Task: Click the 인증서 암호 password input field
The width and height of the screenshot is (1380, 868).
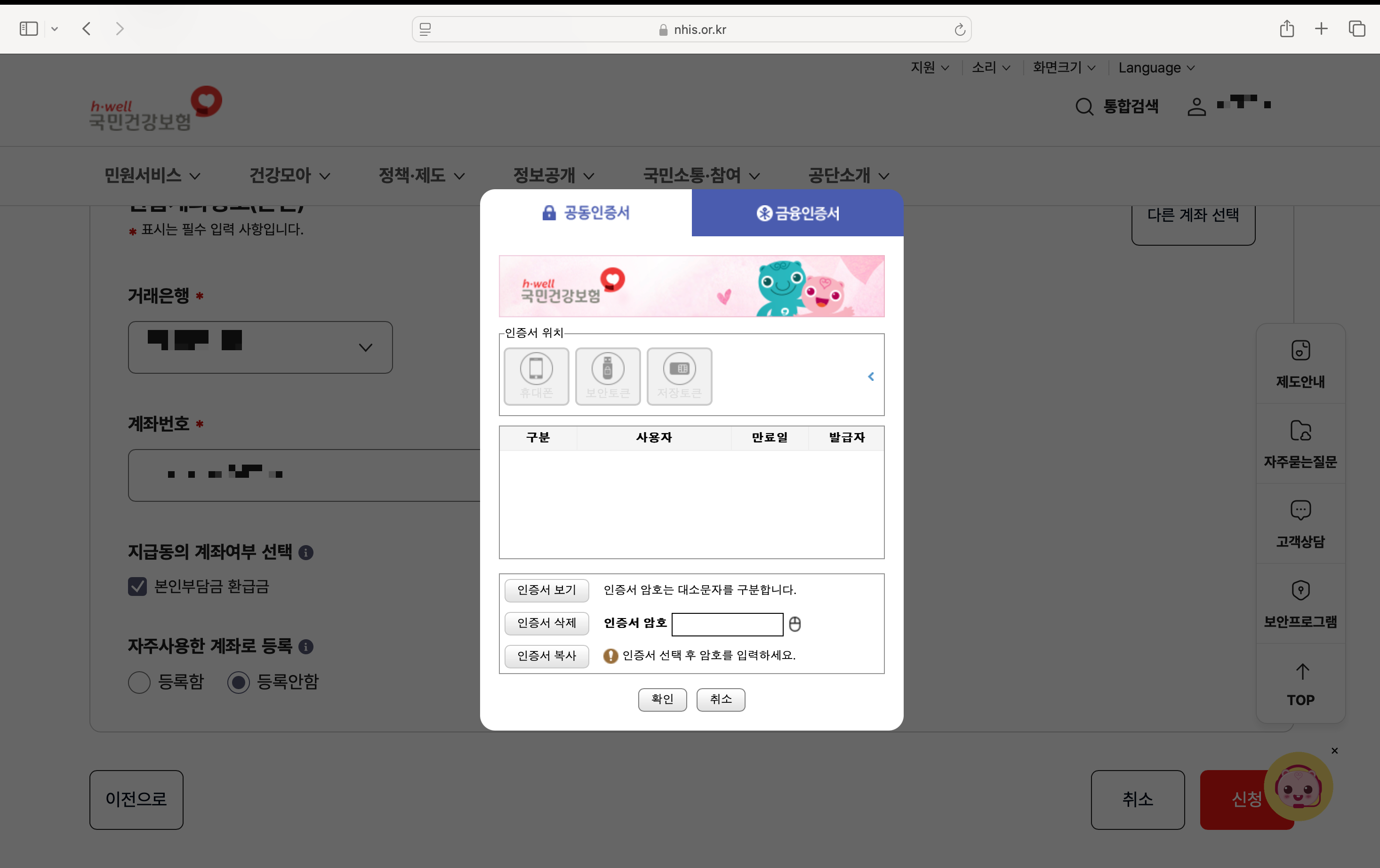Action: click(x=727, y=624)
